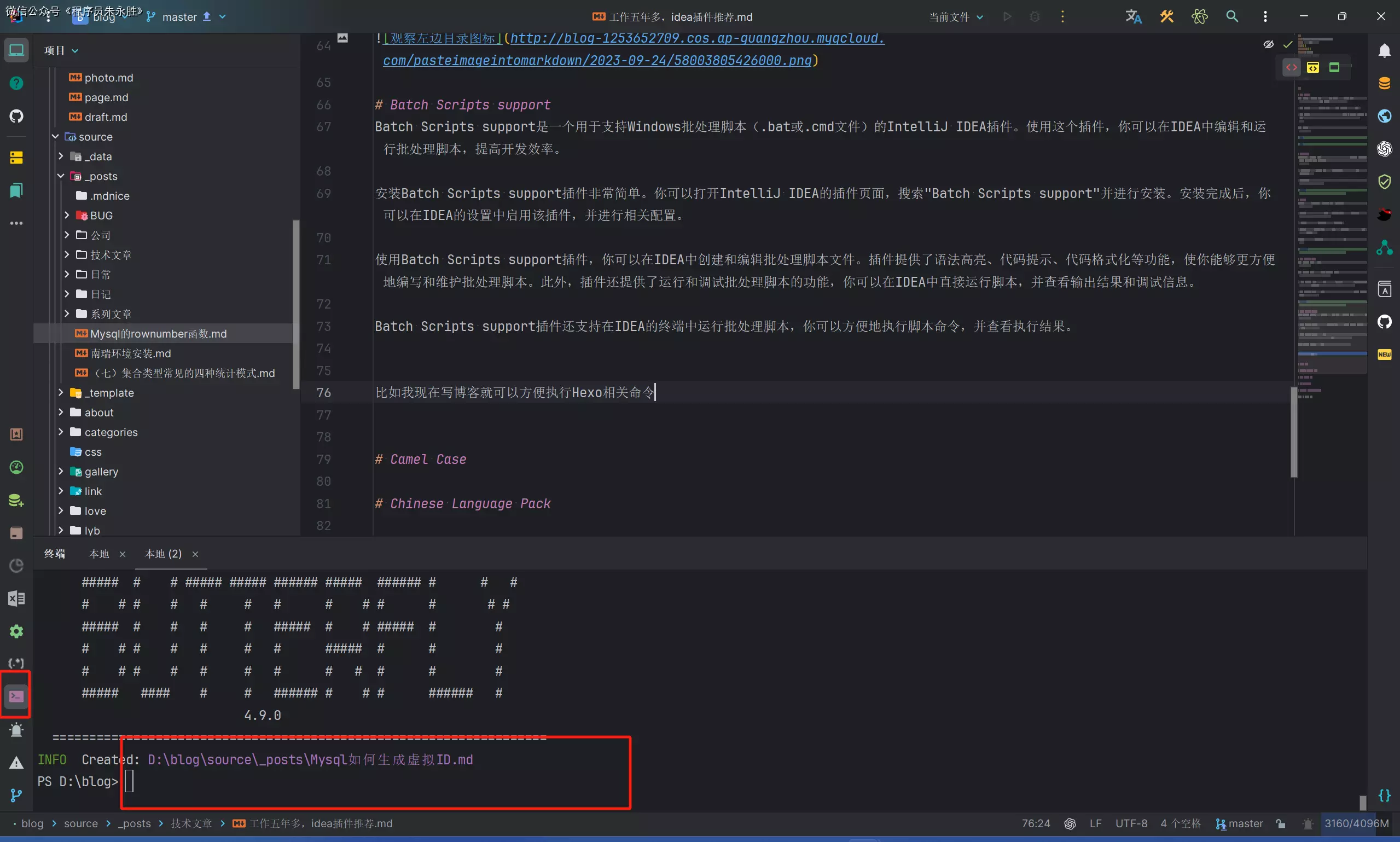Open search via the magnifier icon
The image size is (1400, 842).
pos(1233,16)
